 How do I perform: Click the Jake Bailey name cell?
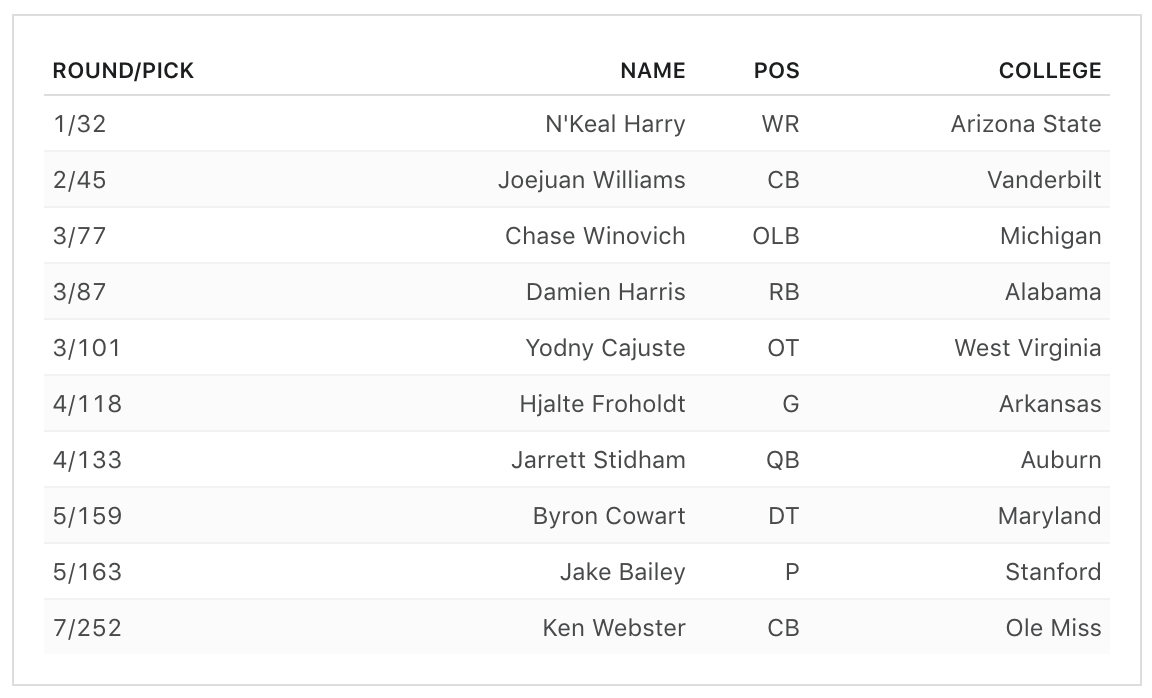(x=622, y=573)
